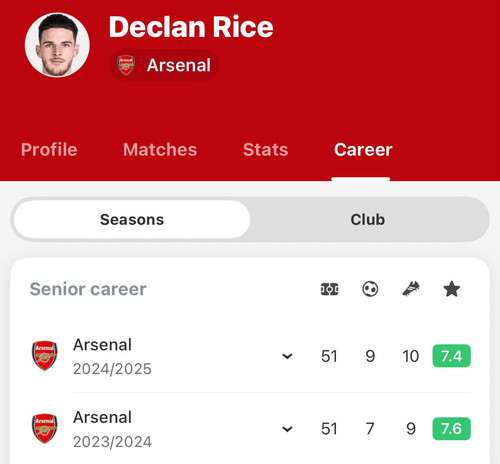The image size is (500, 464).
Task: Switch to the Stats tab
Action: coord(266,149)
